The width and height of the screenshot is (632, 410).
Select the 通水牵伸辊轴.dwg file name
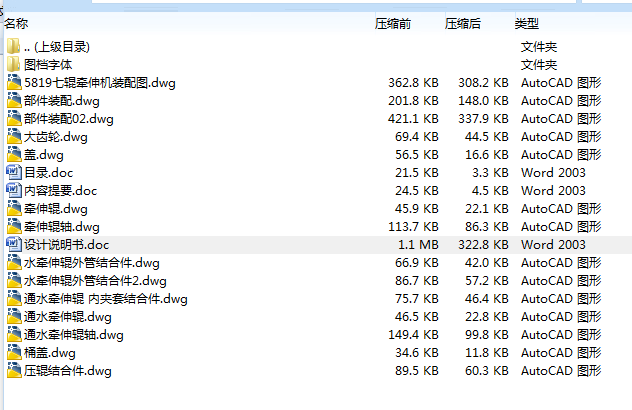74,335
